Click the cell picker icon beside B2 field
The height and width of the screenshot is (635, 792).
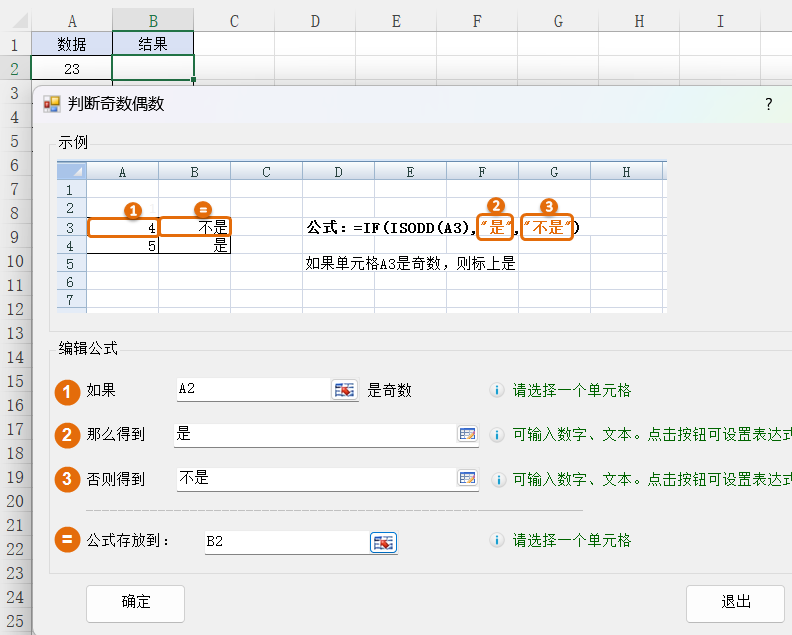384,542
